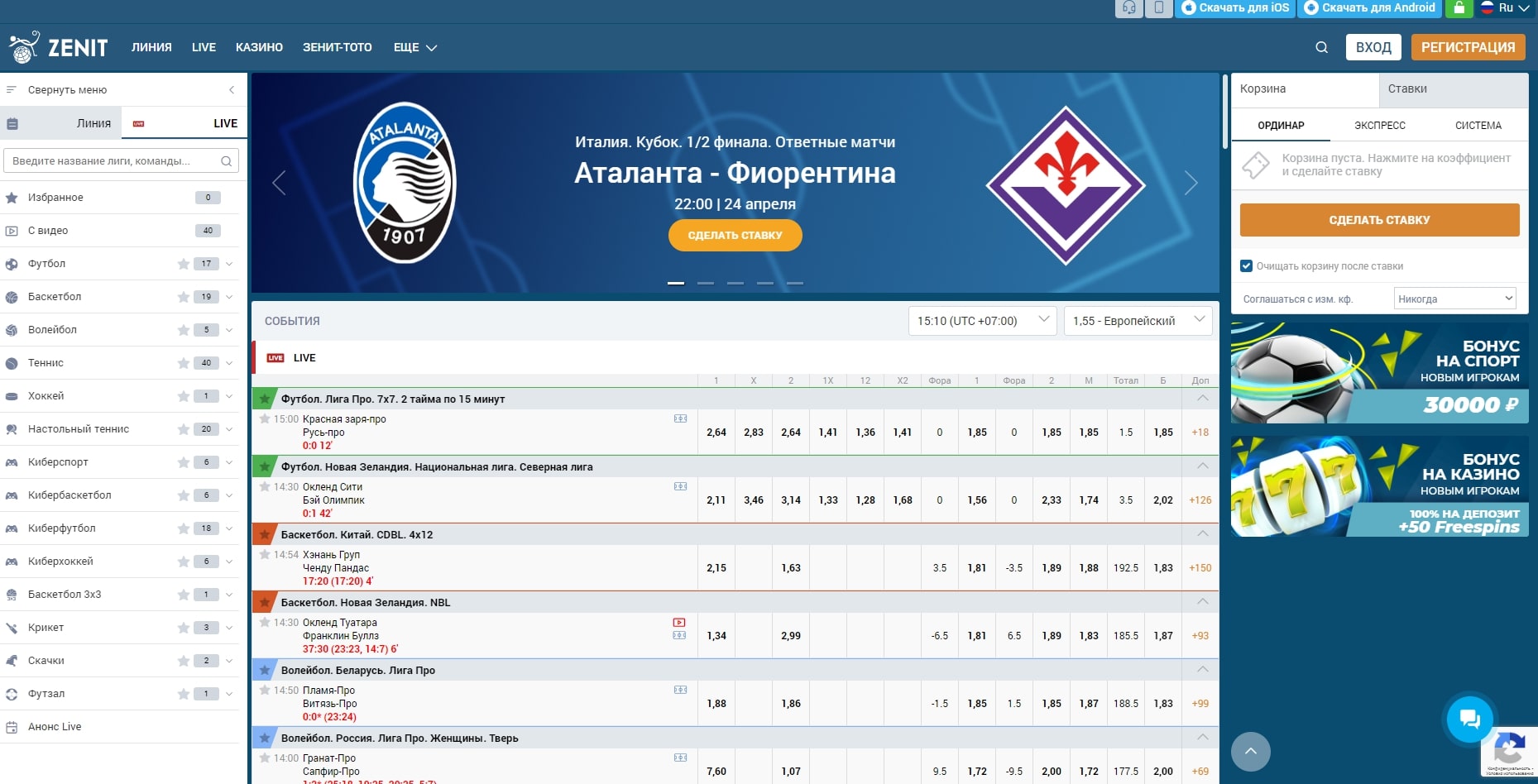Show next banner with right arrow
This screenshot has height=784, width=1538.
[x=1191, y=183]
